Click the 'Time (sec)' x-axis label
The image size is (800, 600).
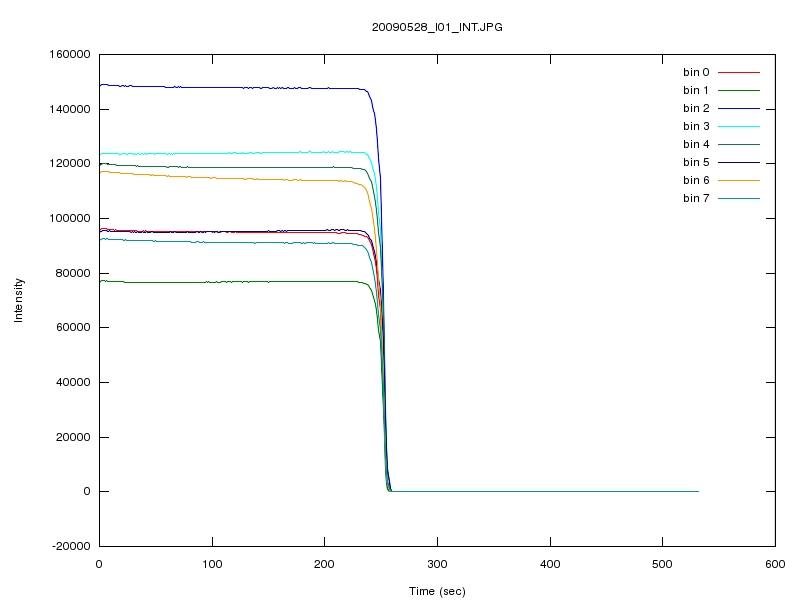[x=437, y=591]
